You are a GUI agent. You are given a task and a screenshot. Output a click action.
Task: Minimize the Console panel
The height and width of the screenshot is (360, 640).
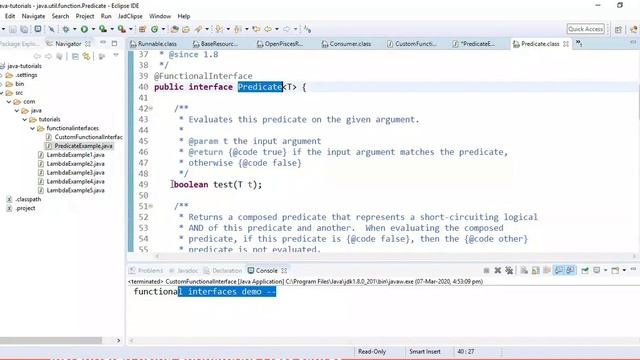633,270
